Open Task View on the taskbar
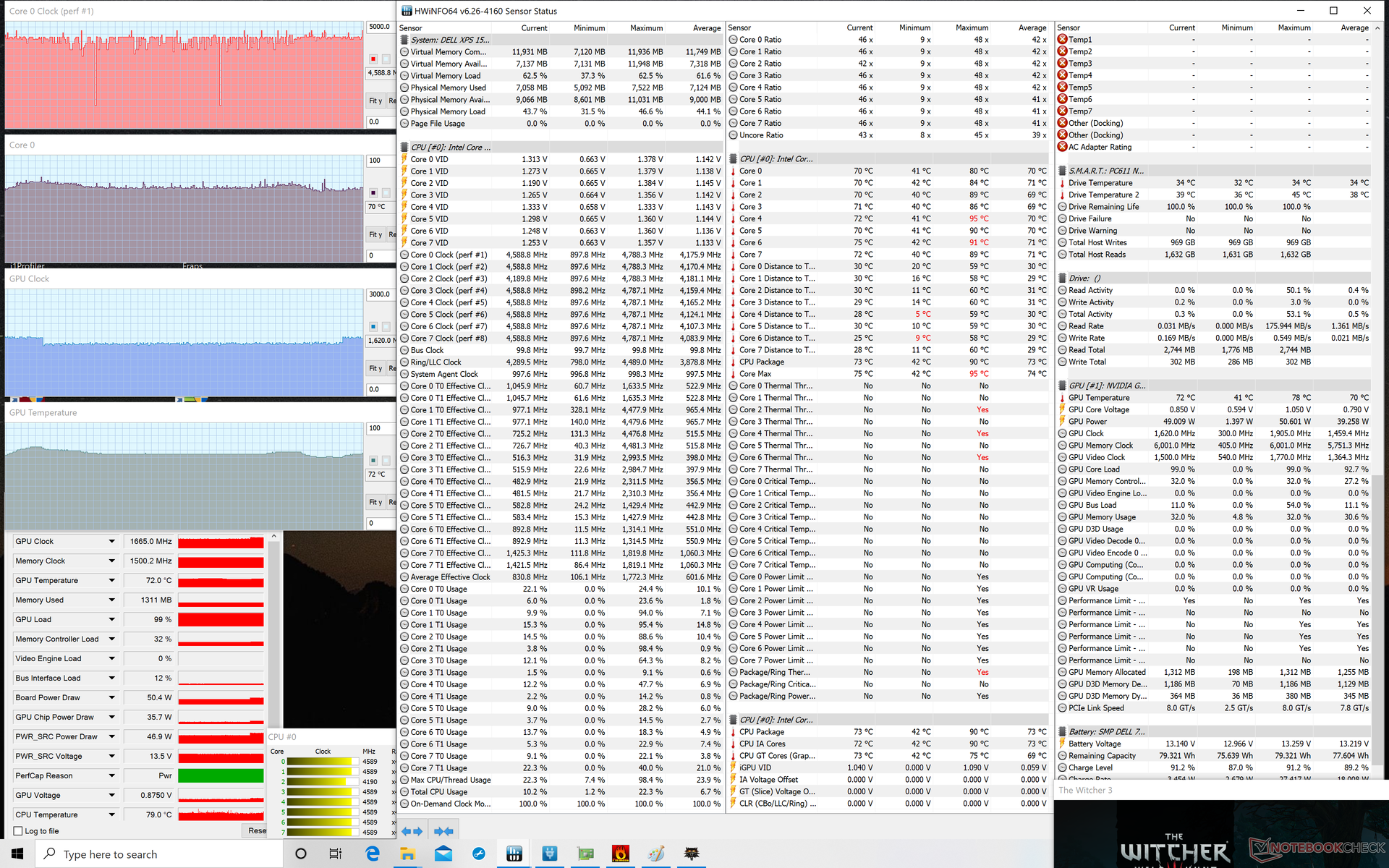This screenshot has height=868, width=1389. coord(336,854)
